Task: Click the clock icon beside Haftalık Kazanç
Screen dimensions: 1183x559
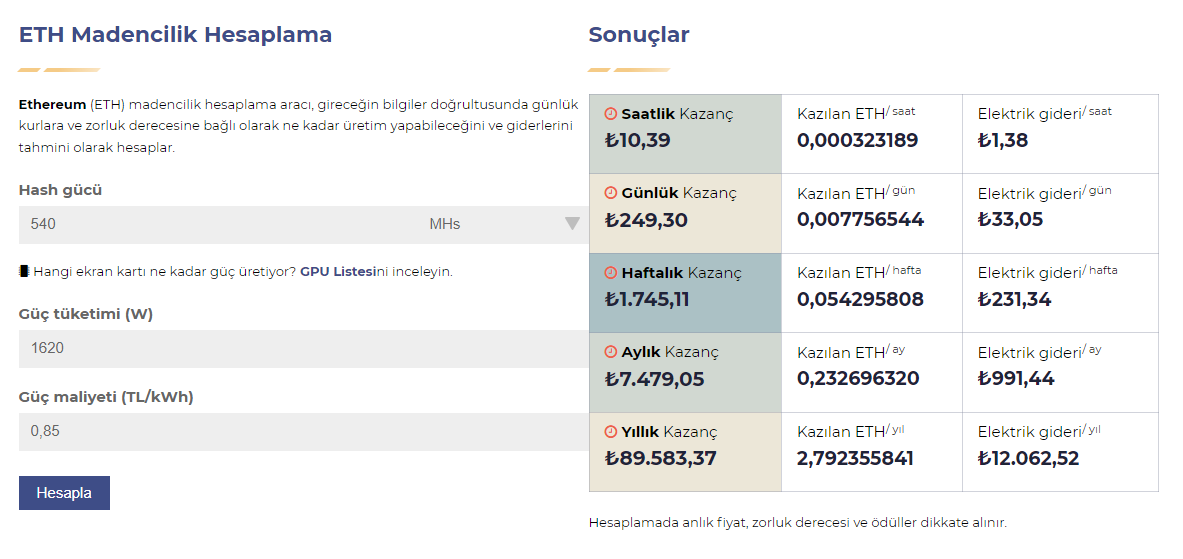Action: pyautogui.click(x=611, y=273)
